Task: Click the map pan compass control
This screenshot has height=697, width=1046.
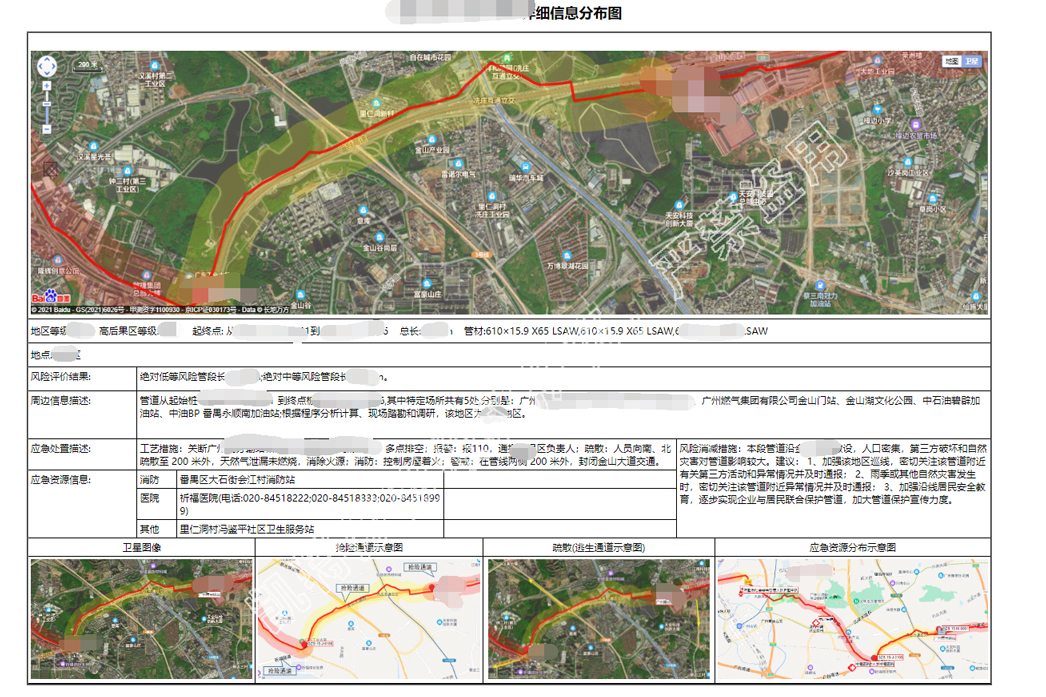Action: (x=47, y=67)
